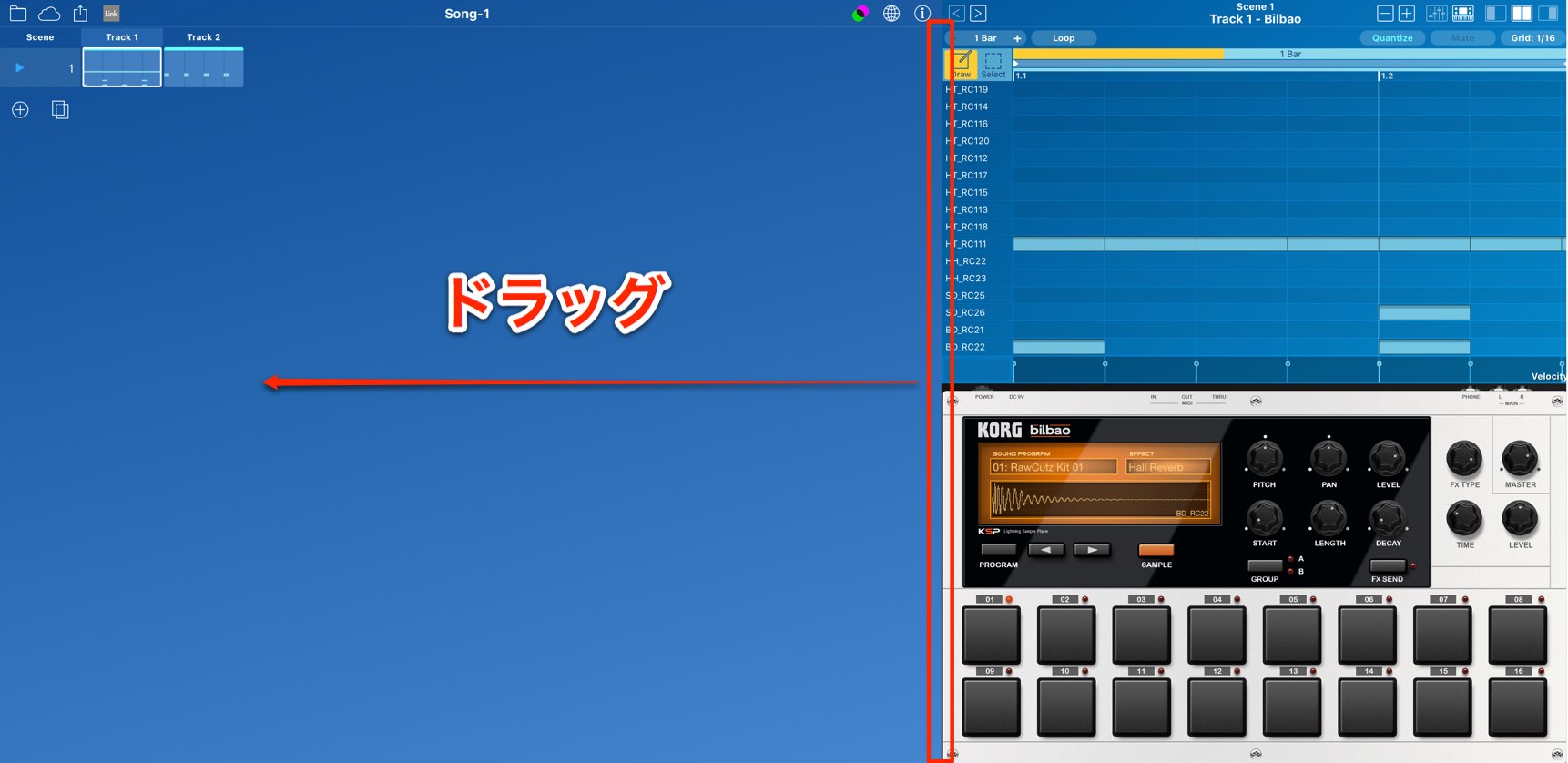Open the Hall Reverb effect selector
1568x763 pixels.
coord(1168,467)
